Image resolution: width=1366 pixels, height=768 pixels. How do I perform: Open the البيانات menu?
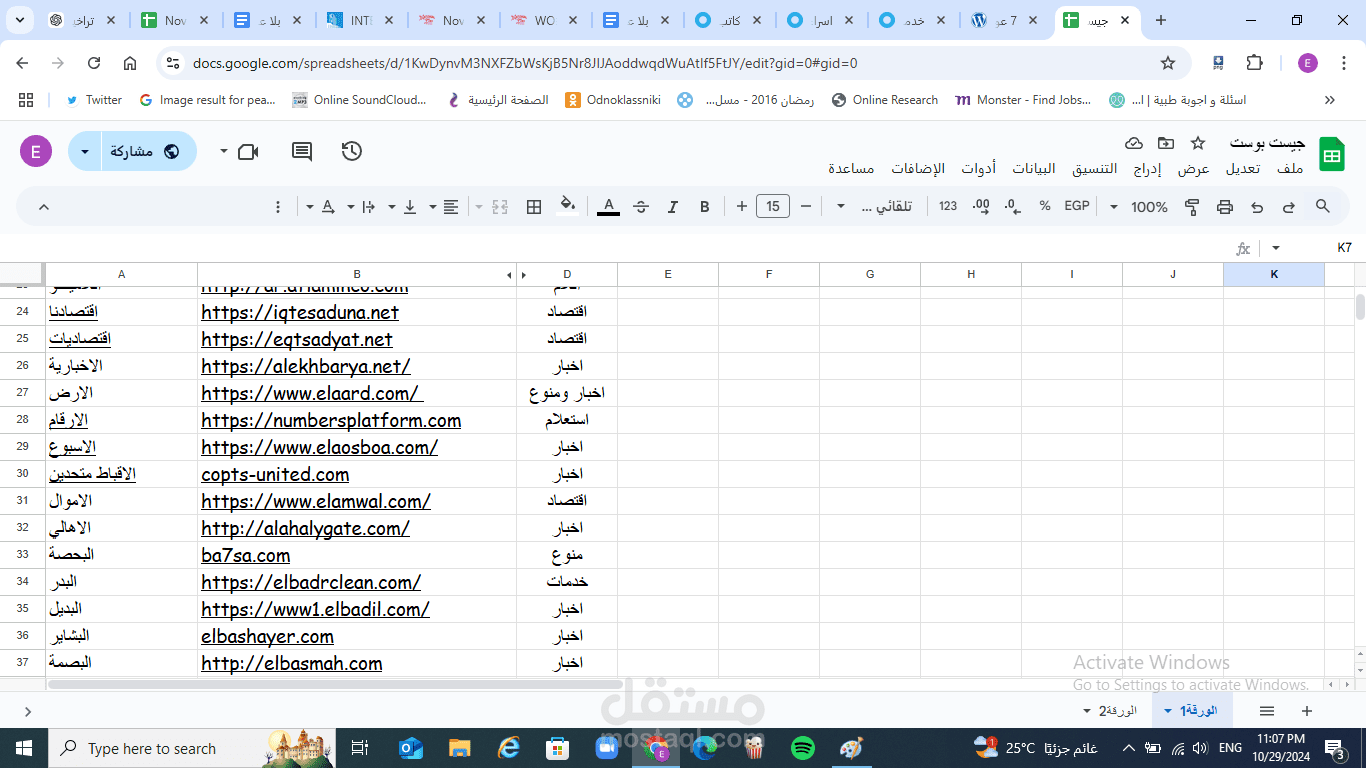point(1033,169)
